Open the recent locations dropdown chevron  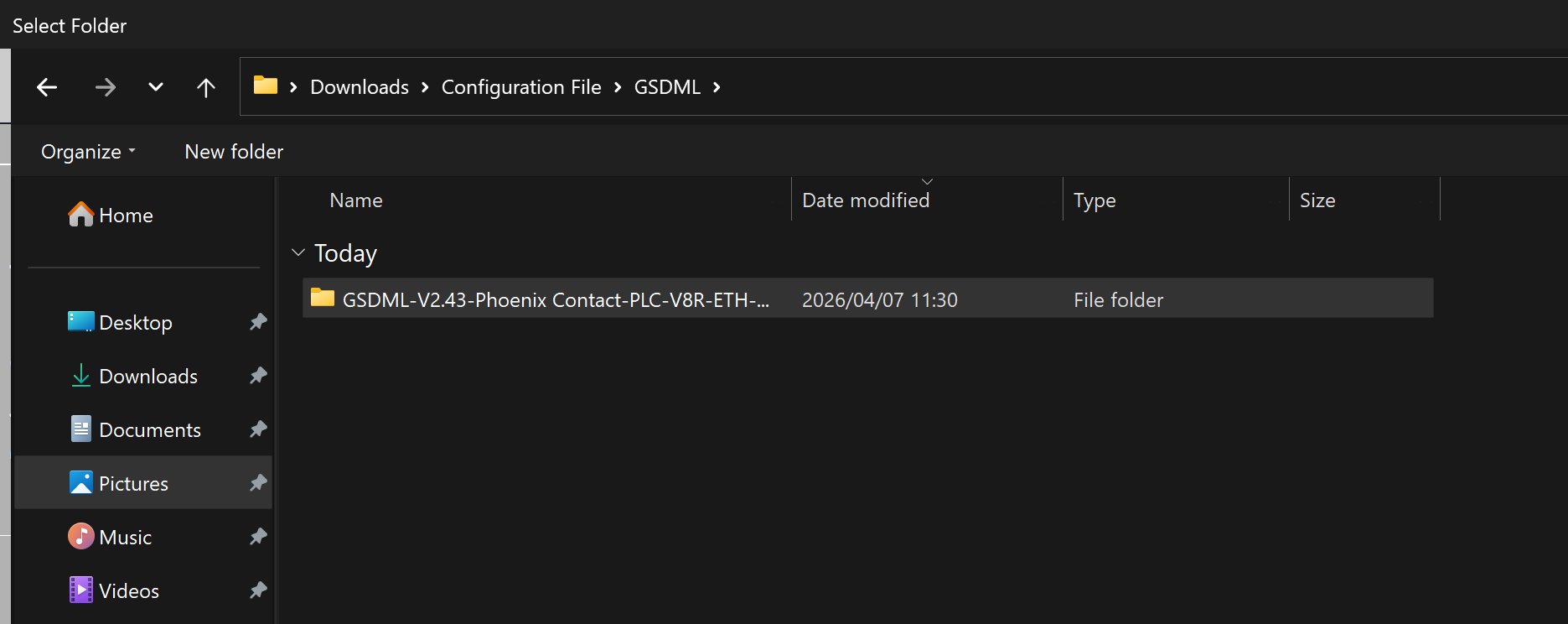[156, 87]
